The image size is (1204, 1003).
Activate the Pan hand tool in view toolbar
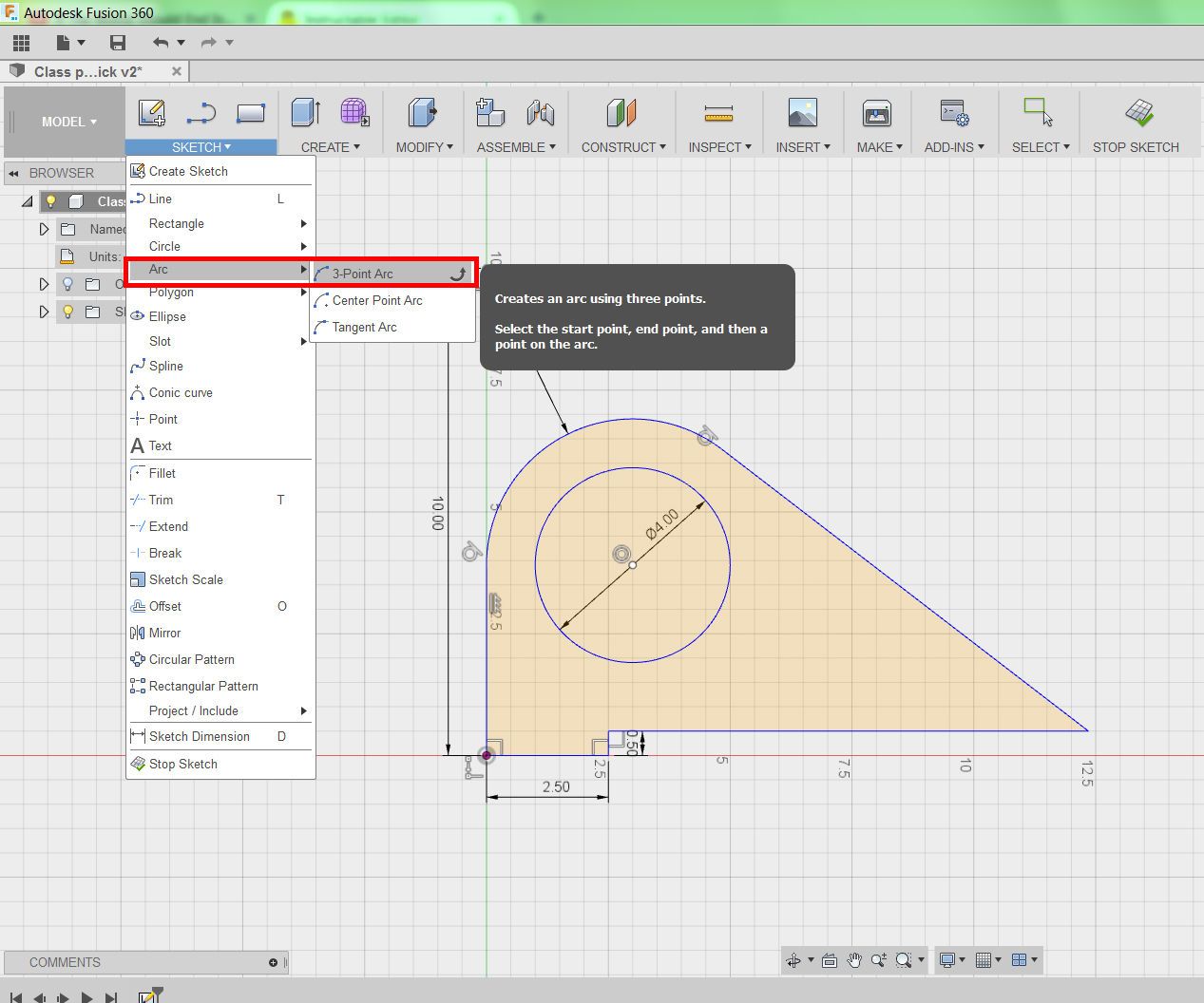click(853, 960)
